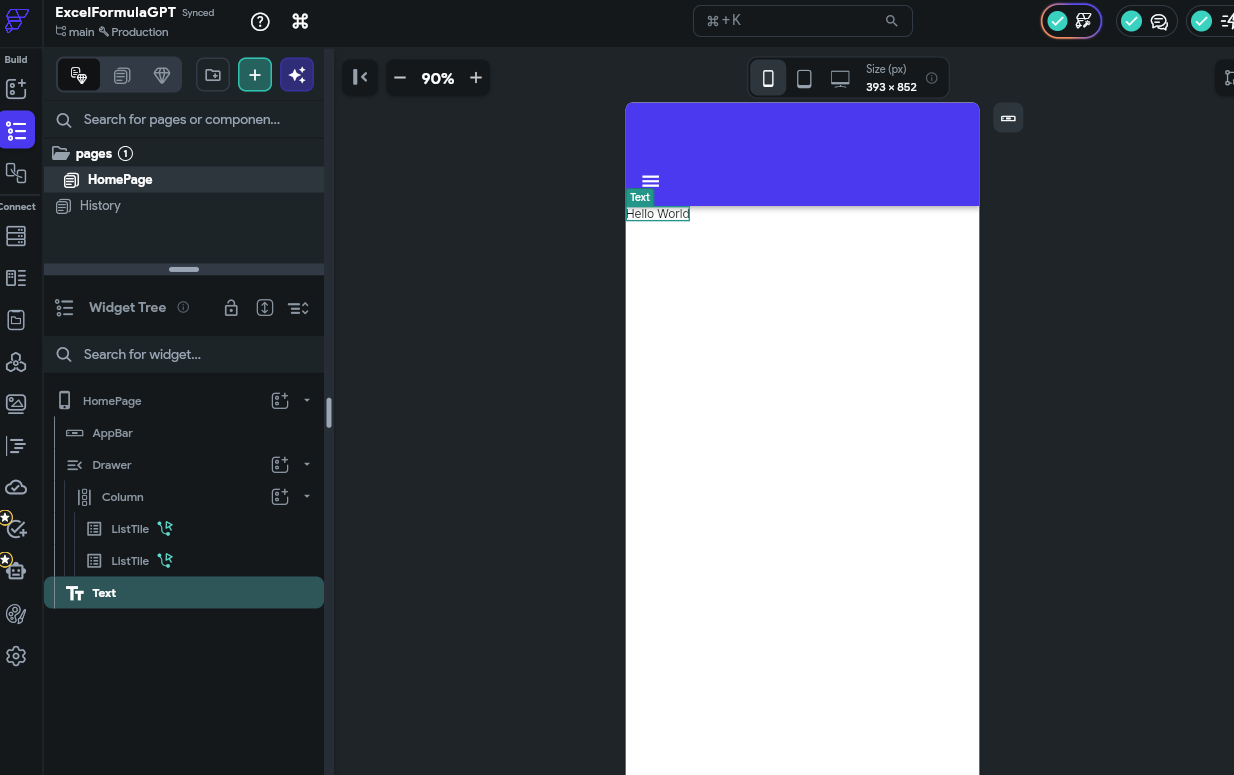Open the Widget Tree display options dropdown
Viewport: 1234px width, 775px height.
(298, 308)
